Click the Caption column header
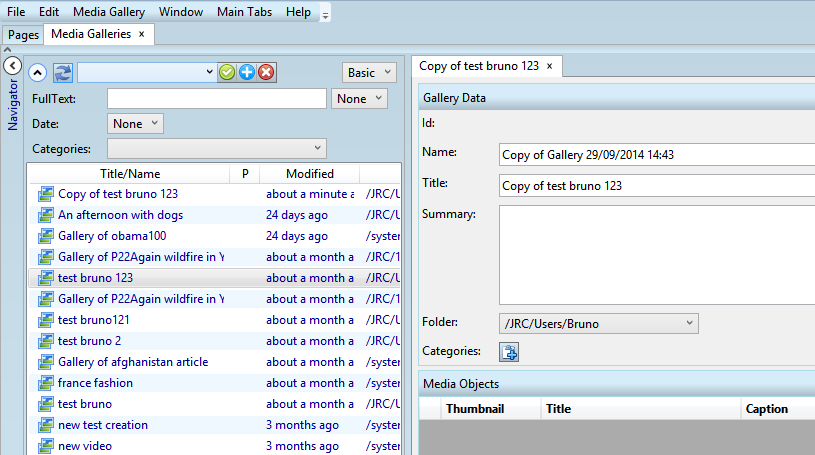 tap(778, 409)
